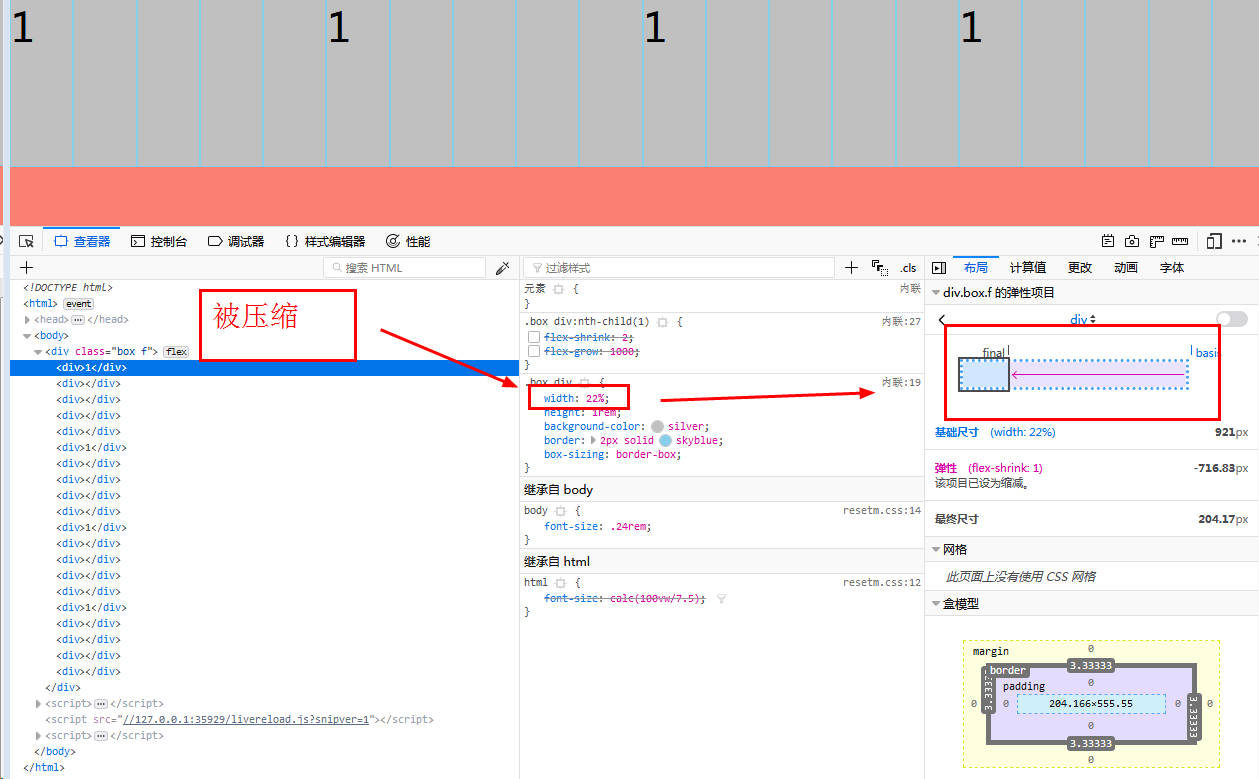Activate the measuring tool ruler icon
1259x779 pixels.
(1181, 241)
